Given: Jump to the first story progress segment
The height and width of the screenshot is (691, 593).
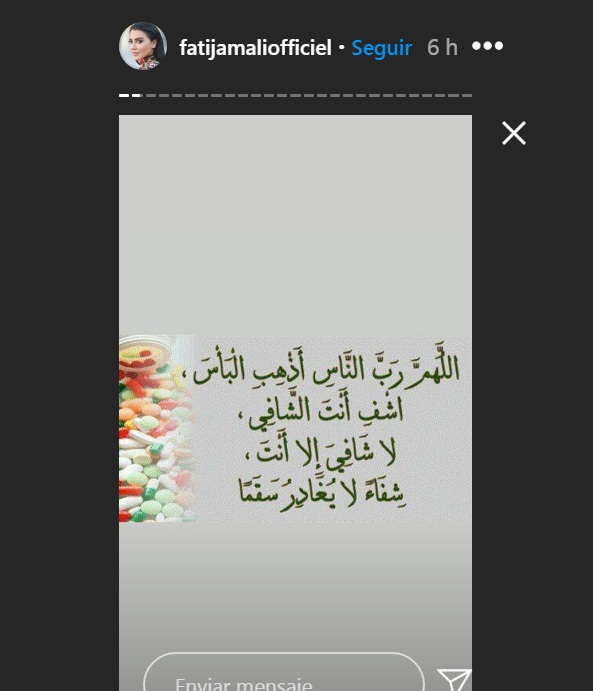Looking at the screenshot, I should [x=124, y=95].
